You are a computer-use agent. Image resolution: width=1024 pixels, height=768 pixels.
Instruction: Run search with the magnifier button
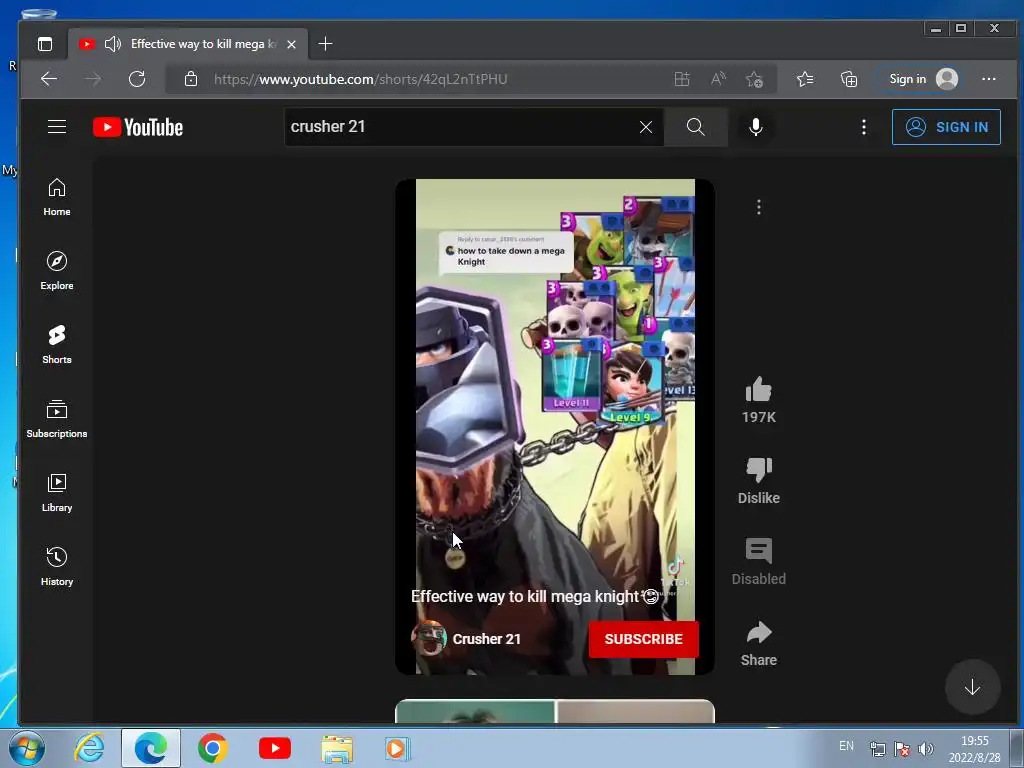click(x=696, y=127)
